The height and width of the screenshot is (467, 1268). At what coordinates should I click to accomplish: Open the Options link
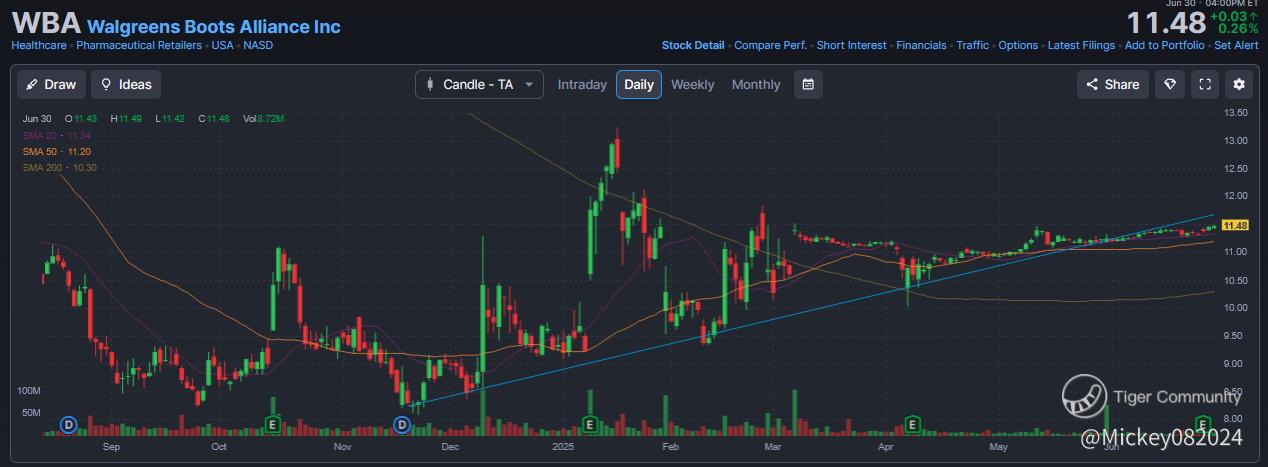click(1018, 45)
